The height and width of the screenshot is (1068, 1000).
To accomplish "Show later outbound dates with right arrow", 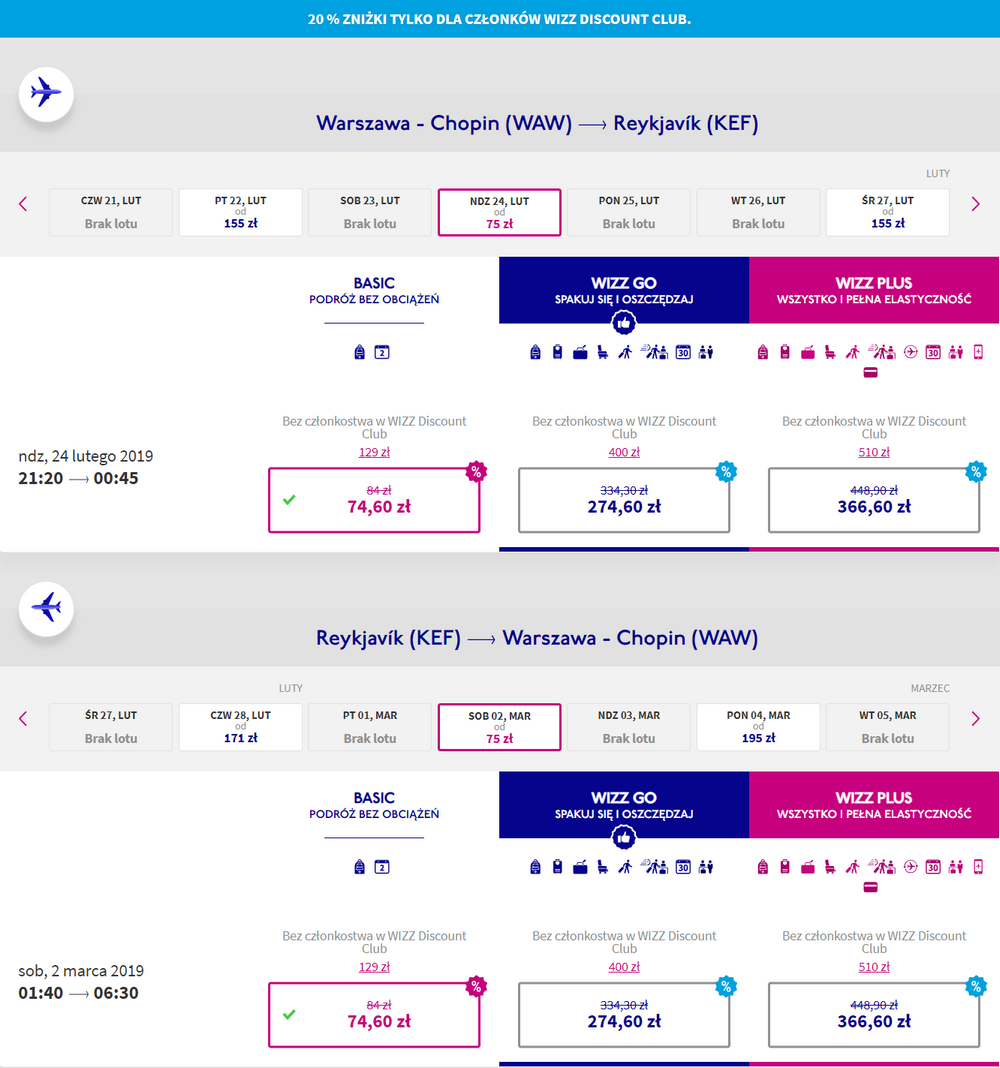I will pos(975,204).
